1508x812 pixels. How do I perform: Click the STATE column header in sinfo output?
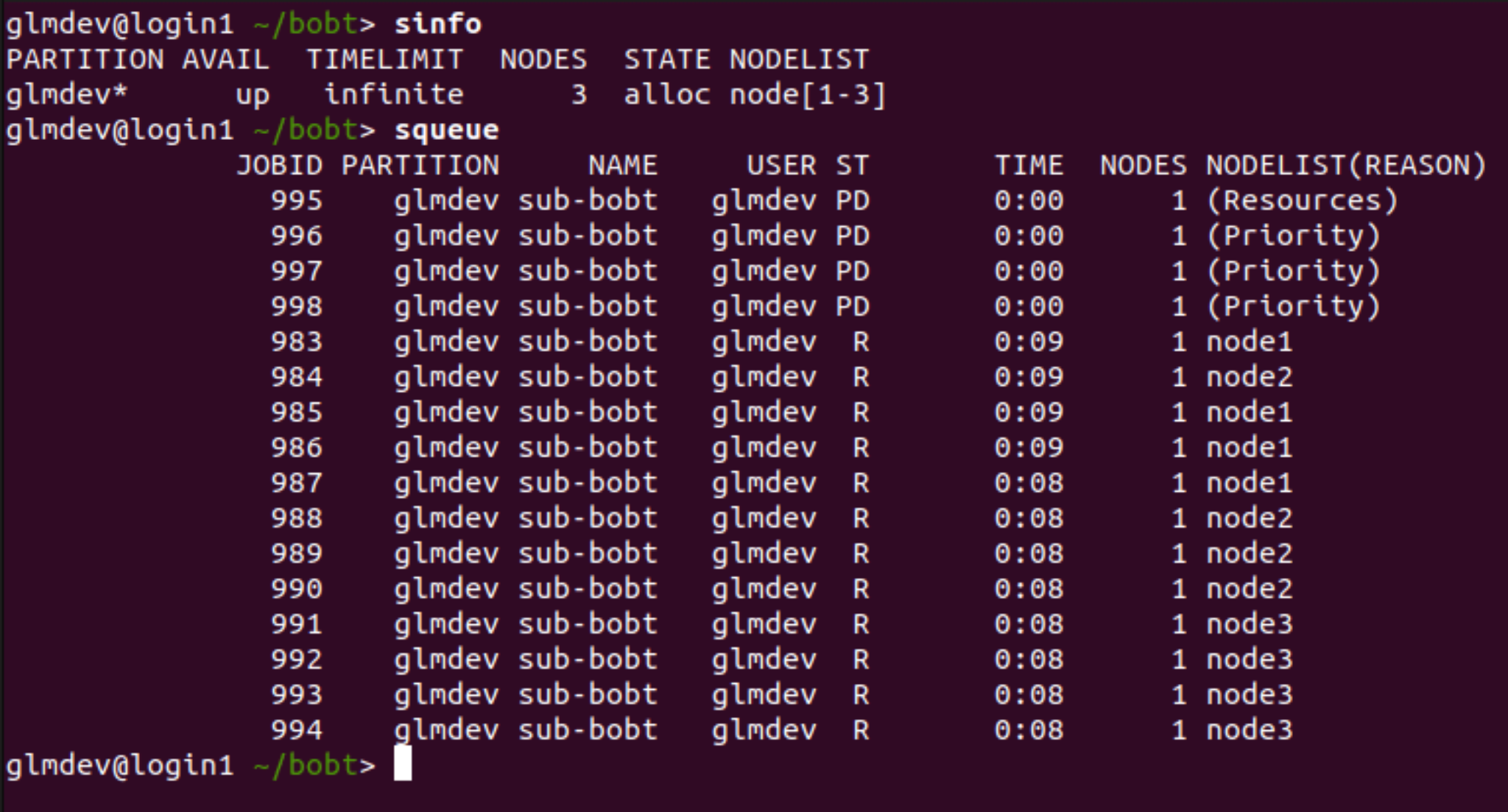[x=667, y=59]
